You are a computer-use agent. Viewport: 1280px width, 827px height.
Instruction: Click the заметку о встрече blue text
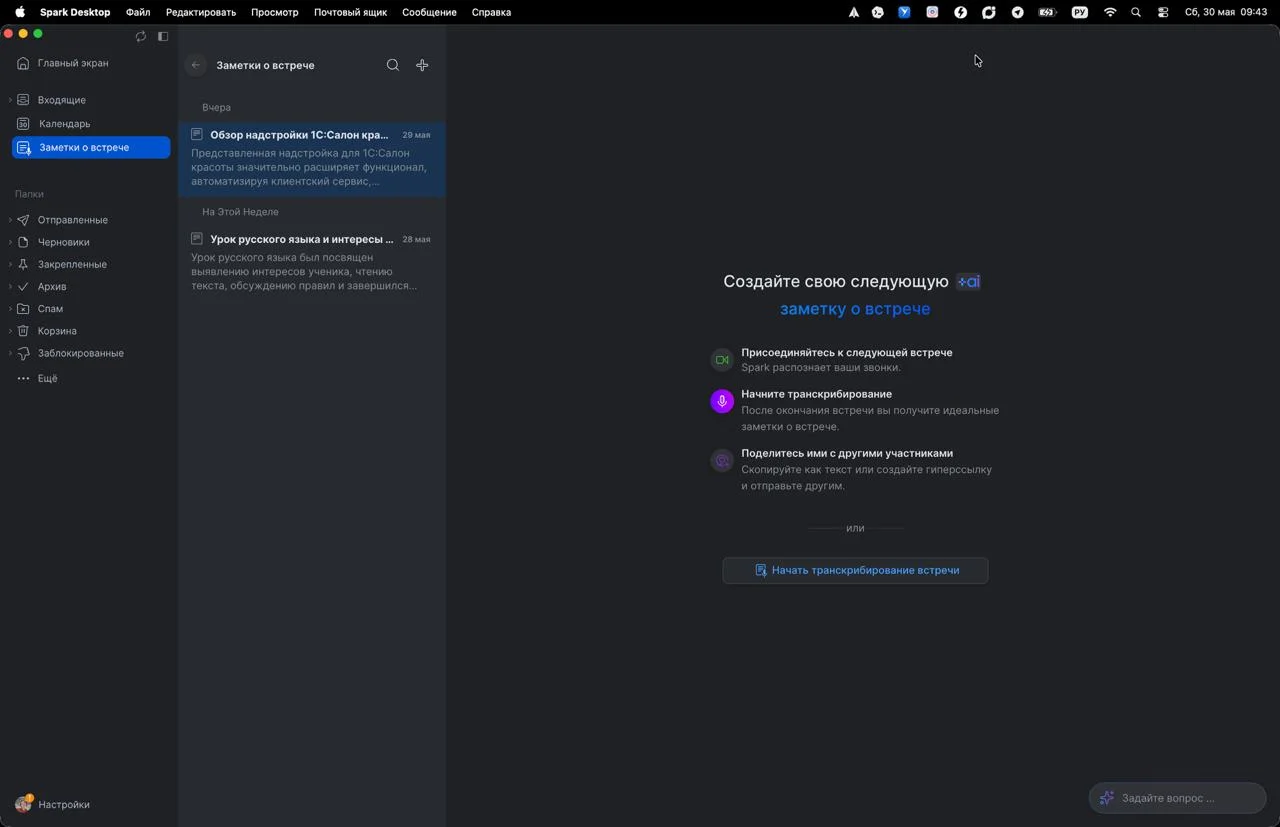[x=855, y=309]
